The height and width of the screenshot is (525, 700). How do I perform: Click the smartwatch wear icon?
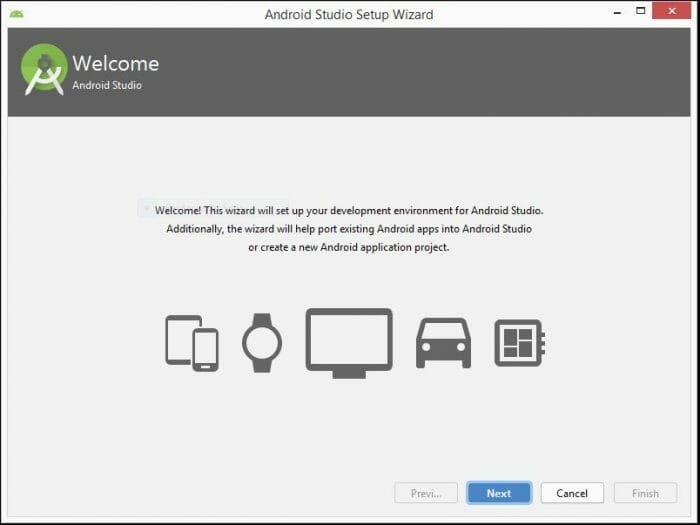point(262,343)
